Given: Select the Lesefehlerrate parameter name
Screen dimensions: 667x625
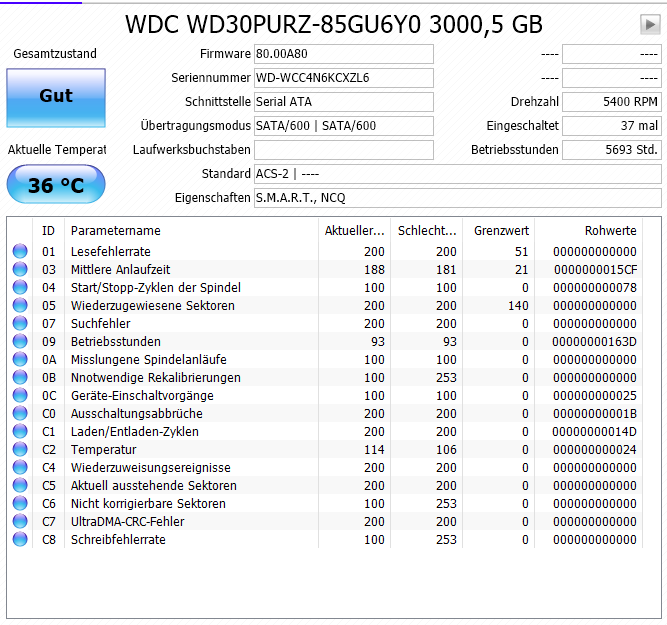Looking at the screenshot, I should click(x=111, y=252).
